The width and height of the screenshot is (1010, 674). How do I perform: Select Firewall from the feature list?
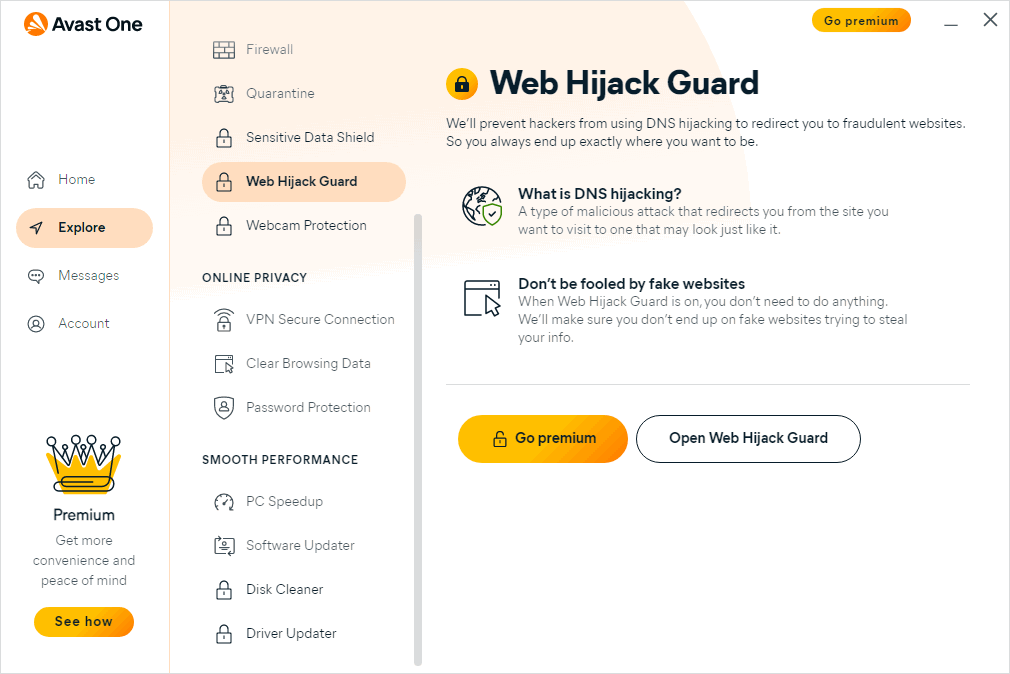[x=304, y=50]
